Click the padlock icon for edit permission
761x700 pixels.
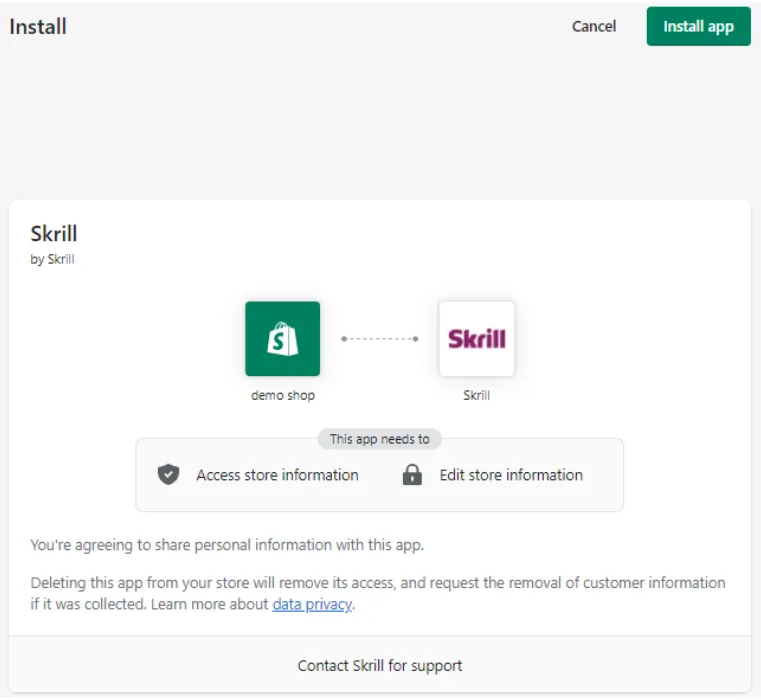click(412, 475)
